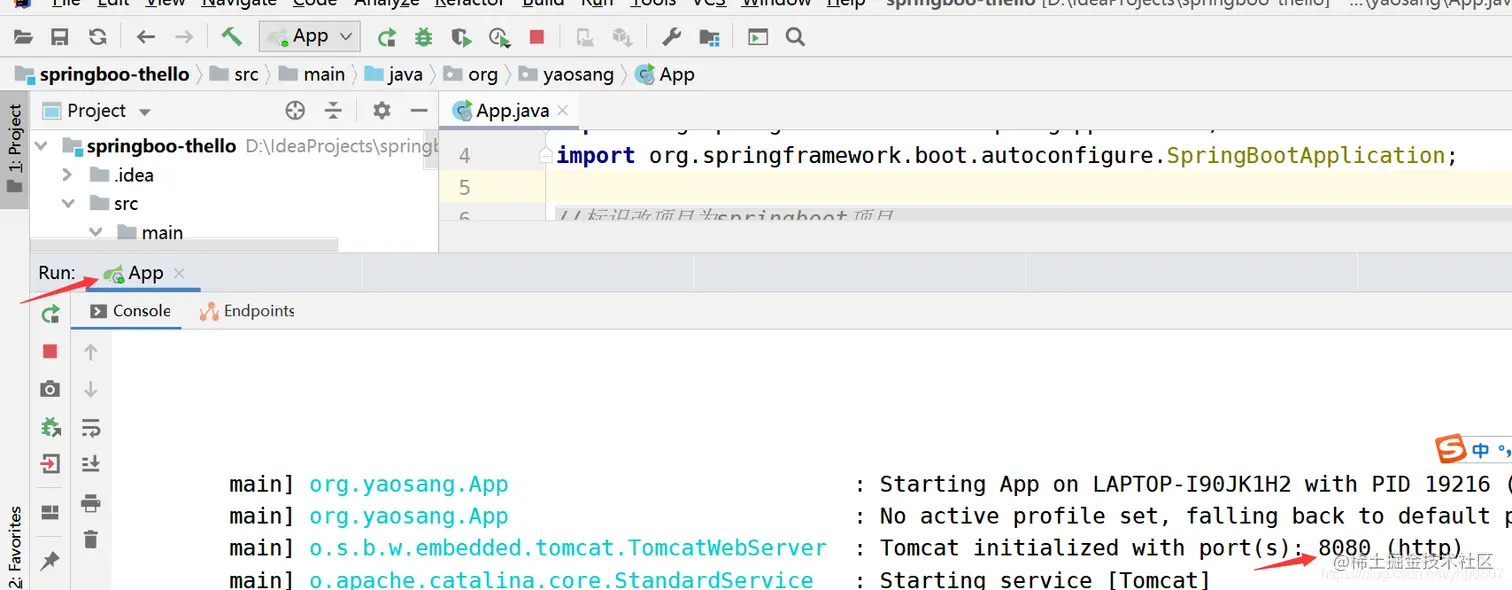Open the Project panel gear options
Viewport: 1512px width, 590px height.
381,110
